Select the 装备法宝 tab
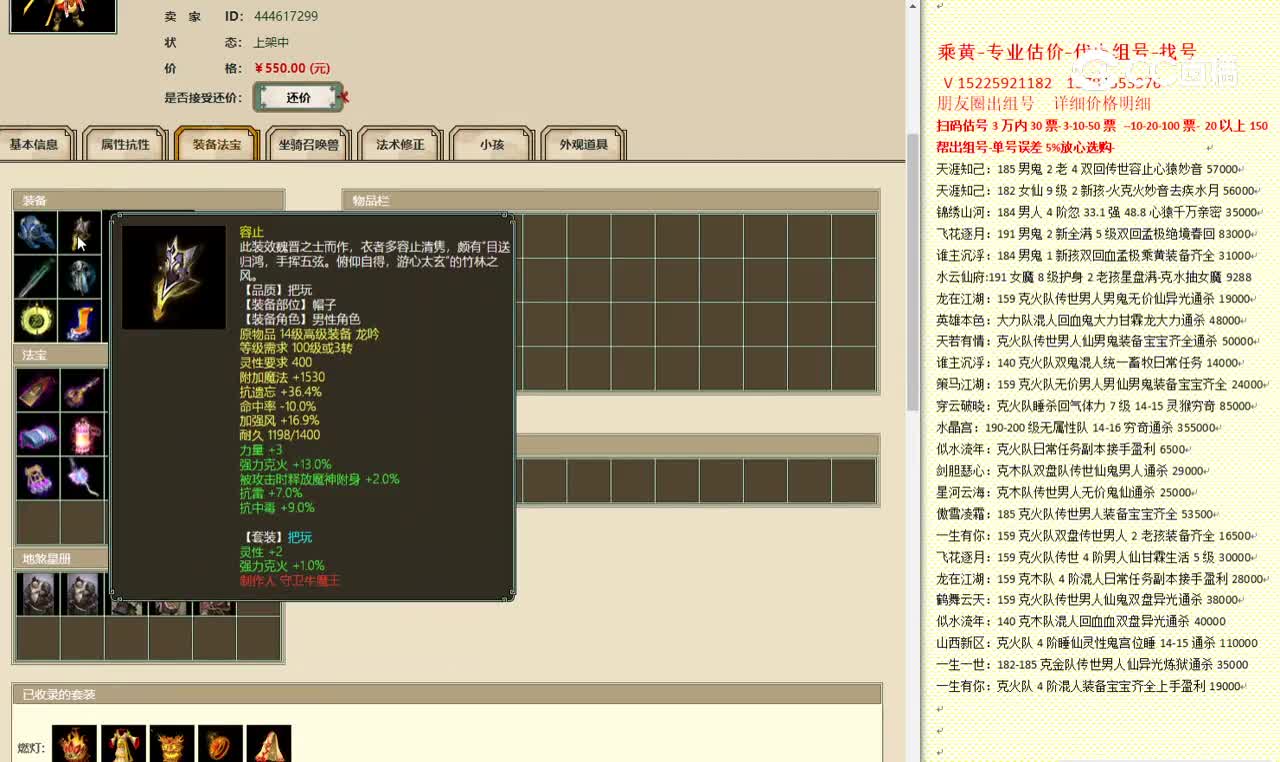 coord(216,144)
